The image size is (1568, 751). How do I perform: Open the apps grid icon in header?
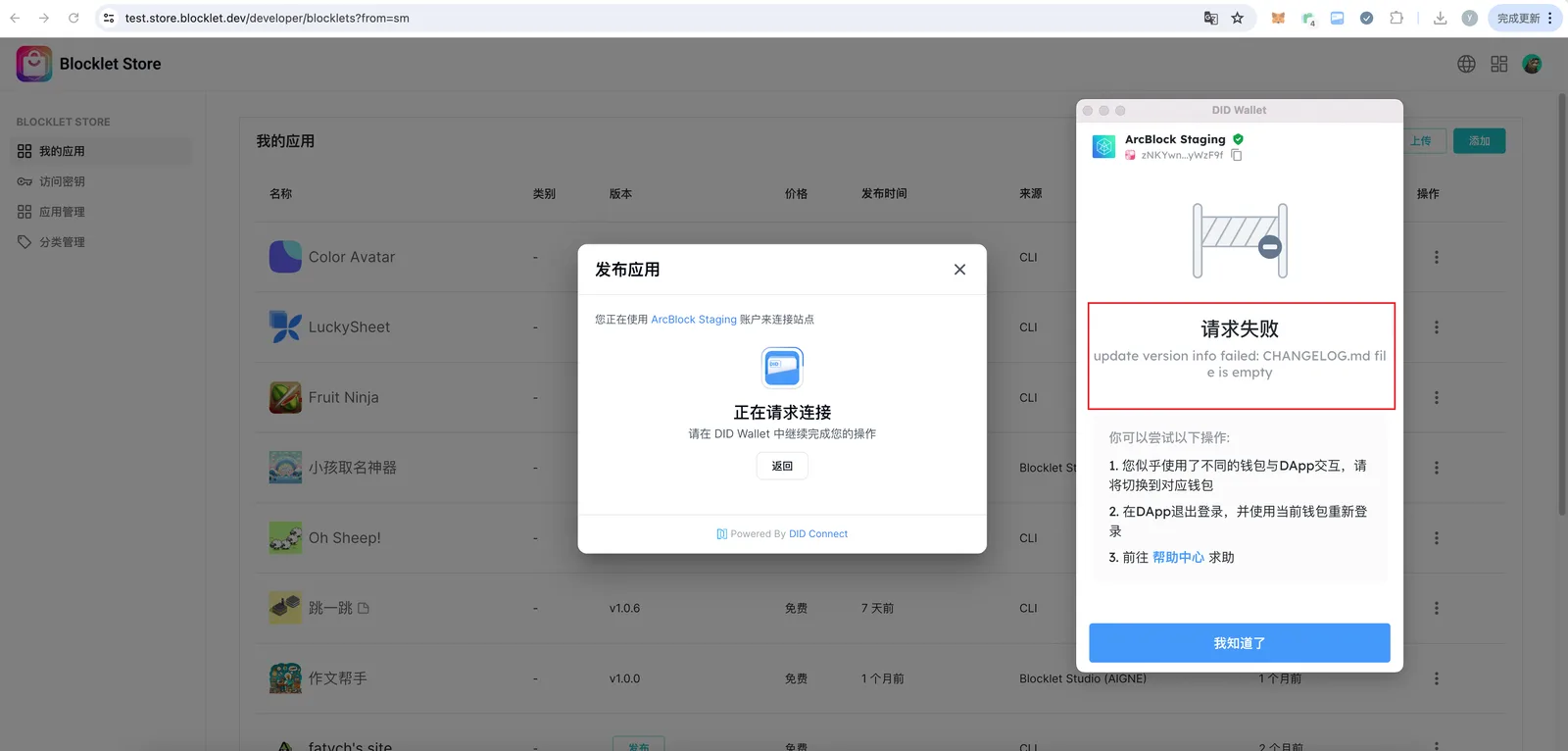tap(1499, 64)
